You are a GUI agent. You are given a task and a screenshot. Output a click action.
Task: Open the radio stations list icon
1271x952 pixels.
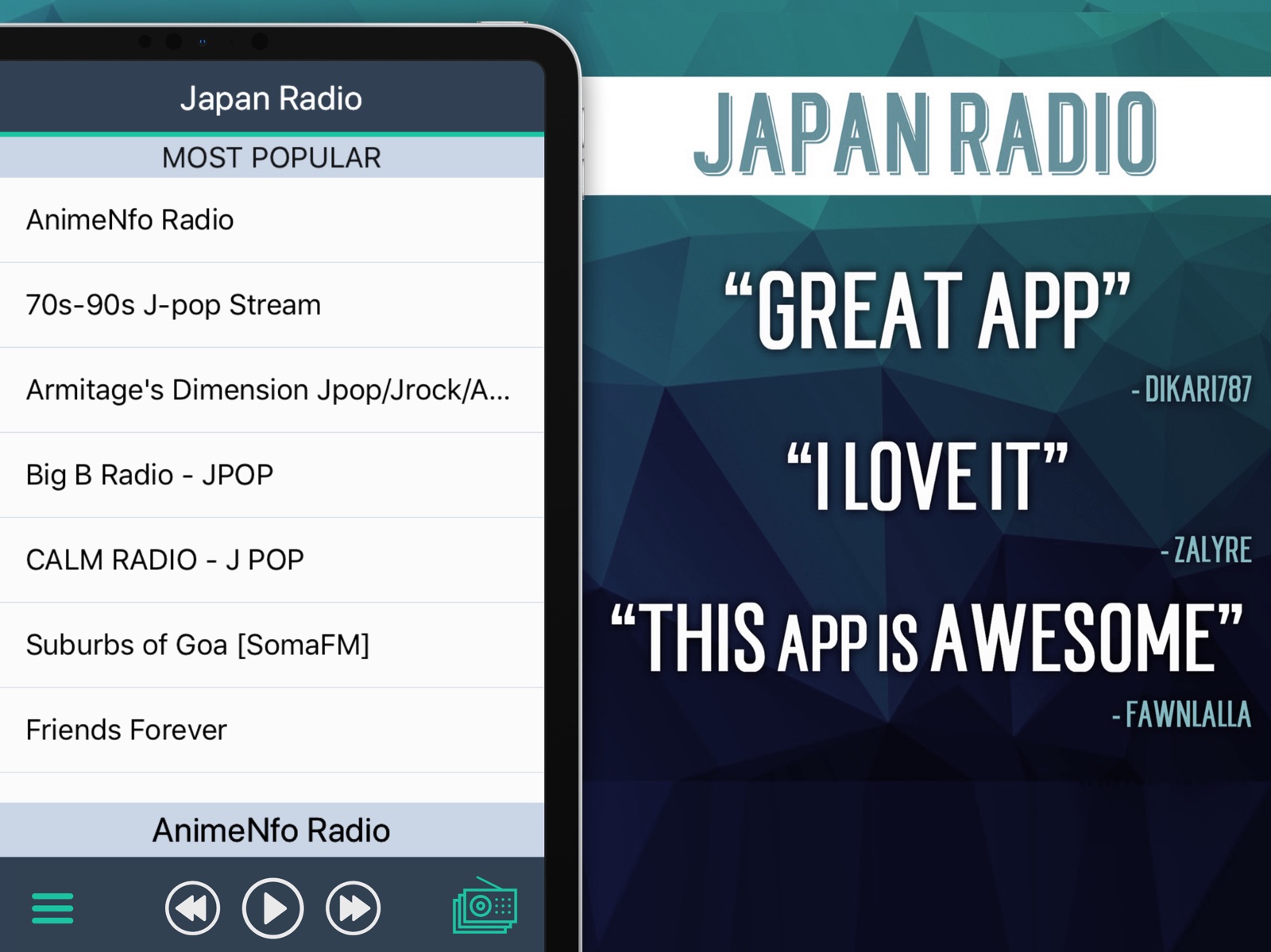(x=485, y=905)
